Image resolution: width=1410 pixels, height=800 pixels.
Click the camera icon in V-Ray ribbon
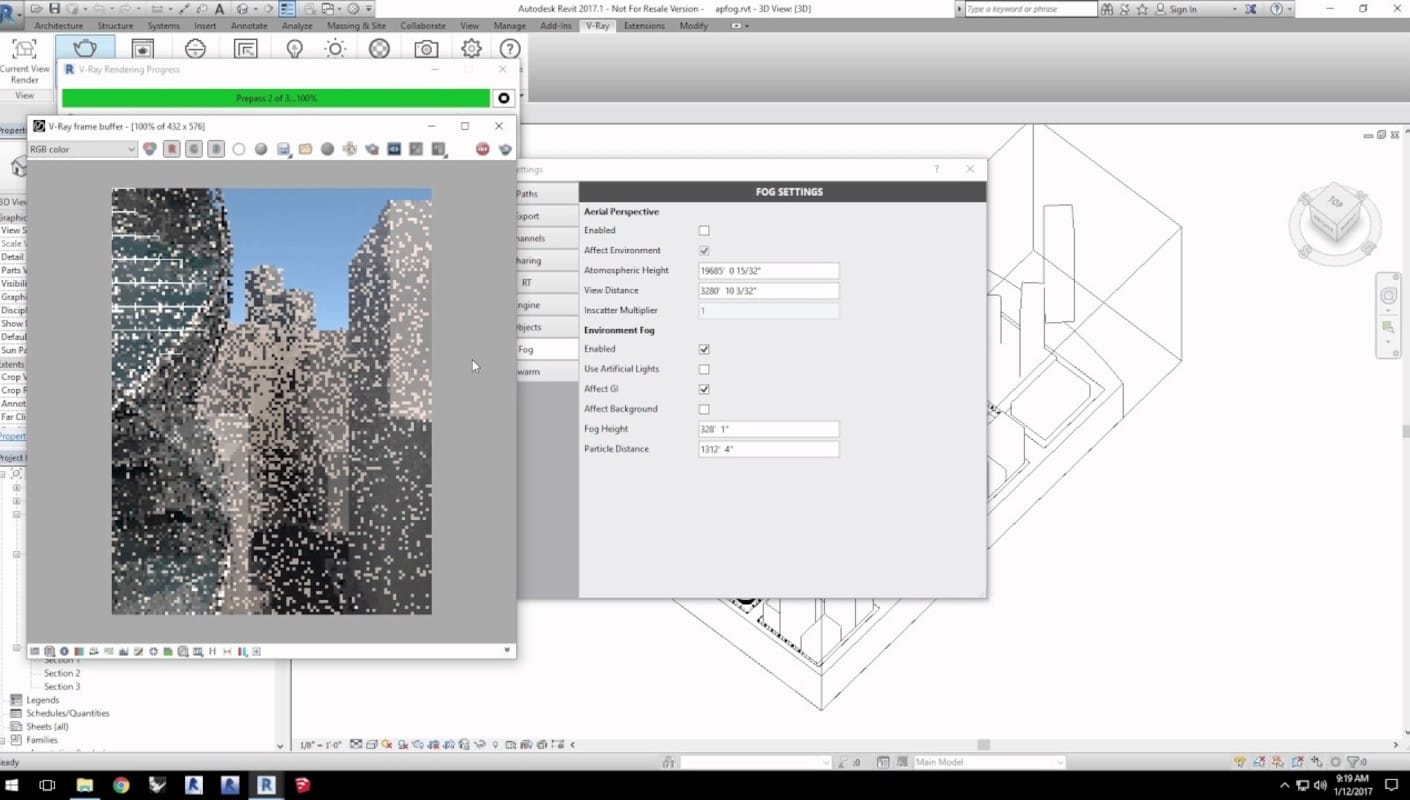426,49
